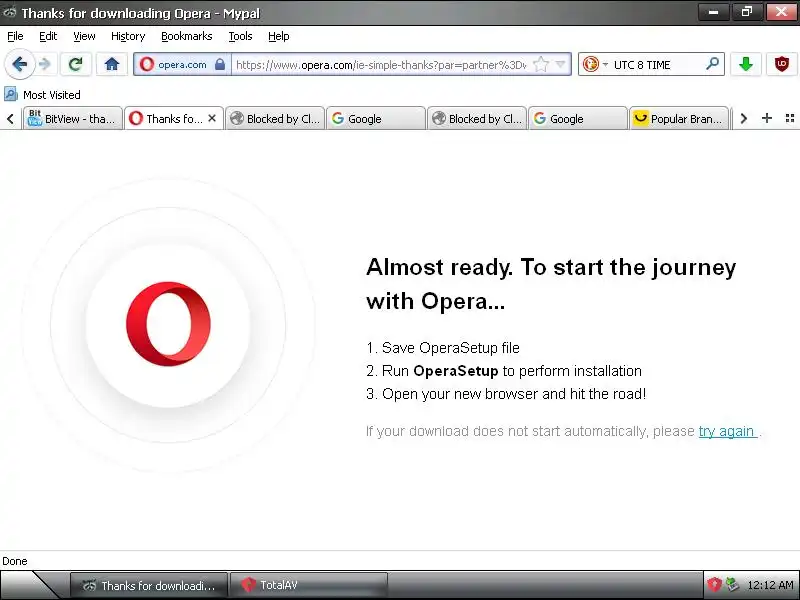Open the Help menu
The image size is (800, 600).
click(279, 36)
